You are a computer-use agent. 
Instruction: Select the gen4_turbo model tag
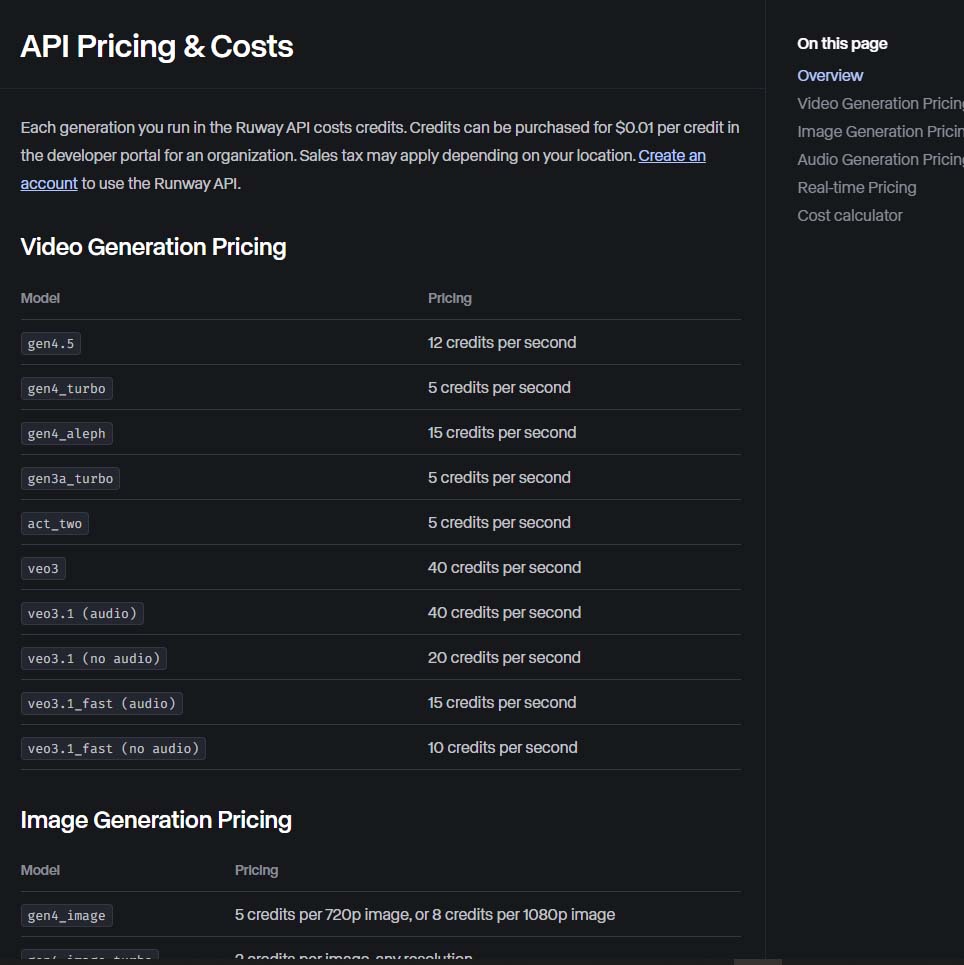tap(66, 388)
